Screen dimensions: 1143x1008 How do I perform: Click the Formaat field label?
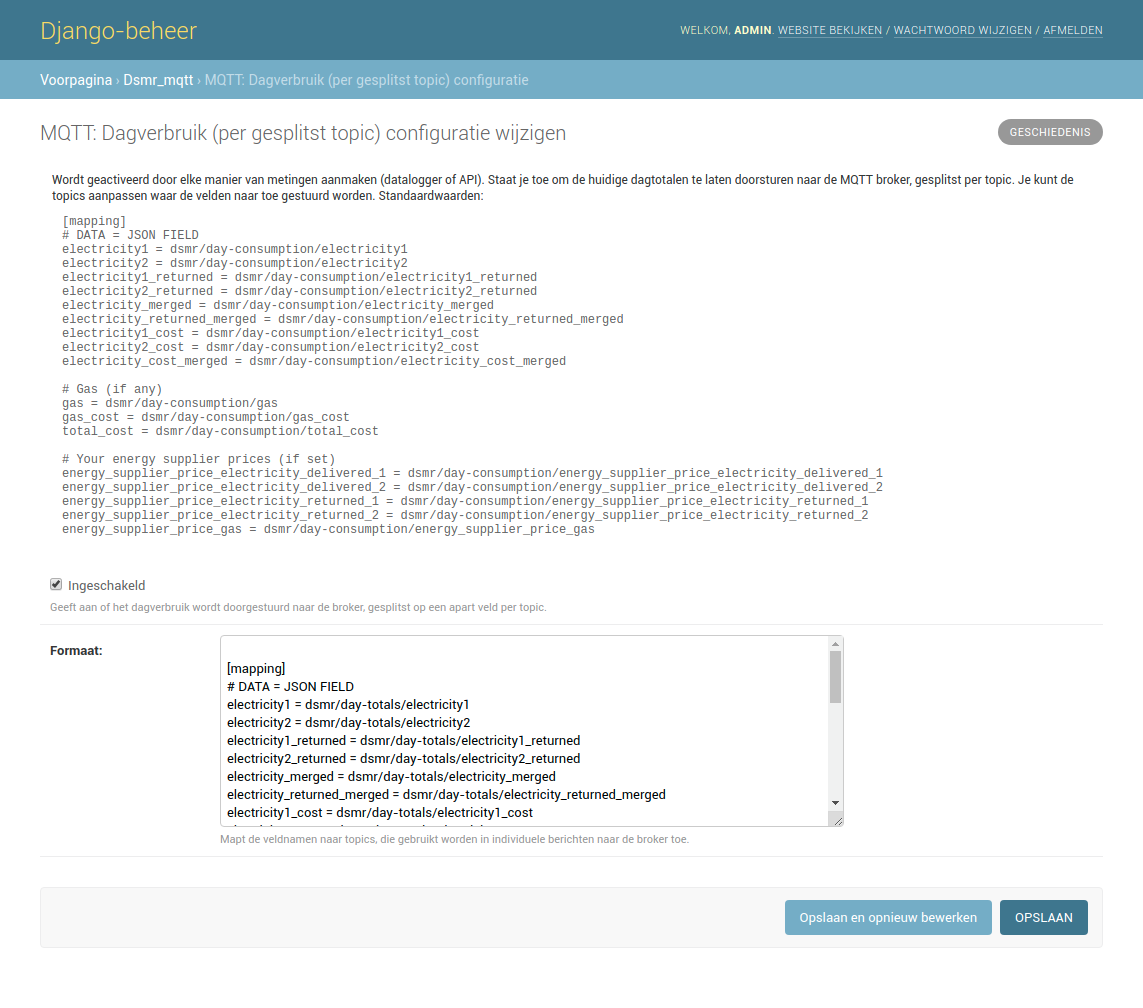[x=76, y=651]
